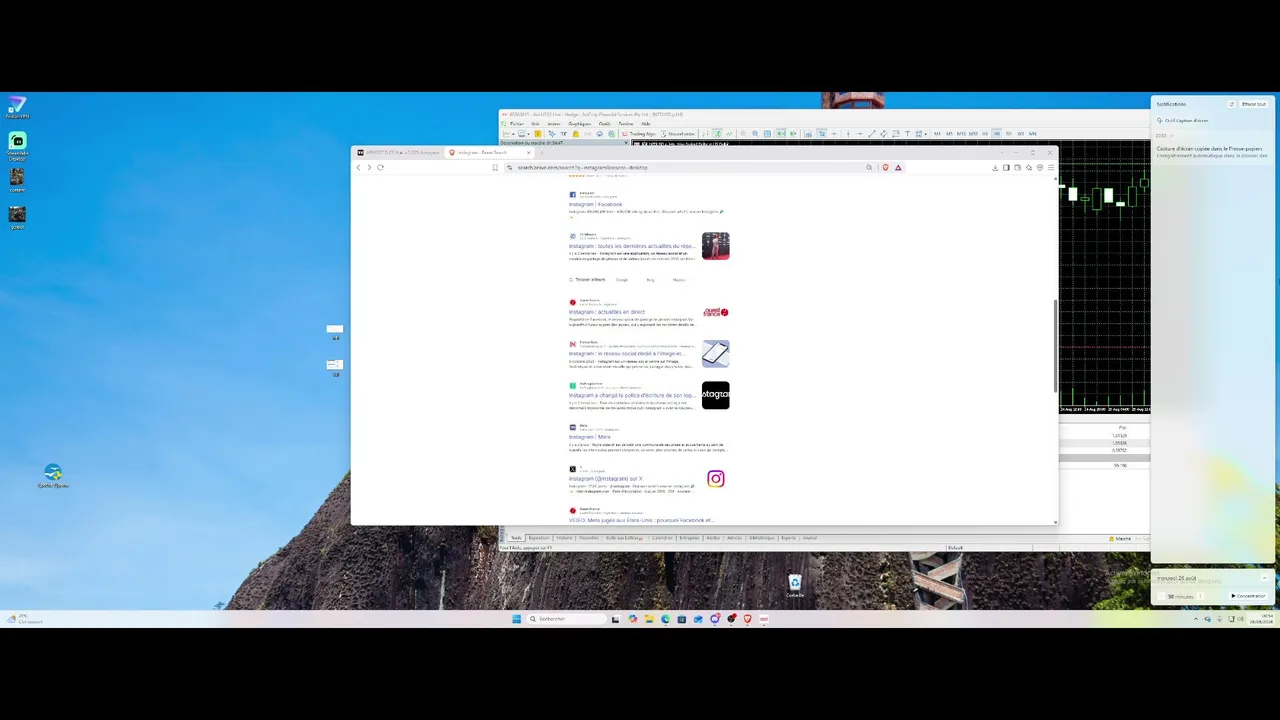Open "Instagram (@instagram) sur X" result

[606, 479]
